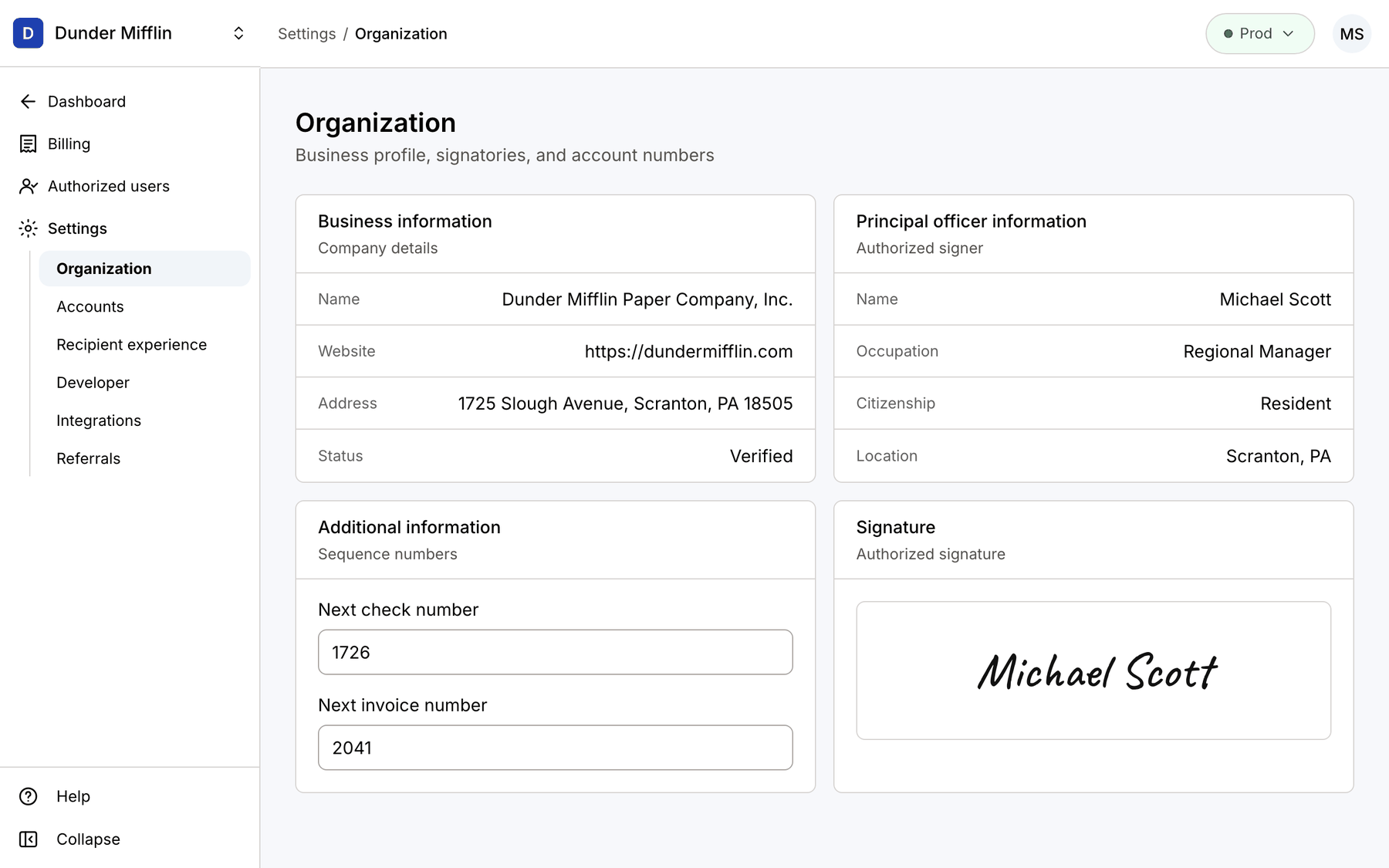
Task: Go to Developer settings
Action: tap(93, 383)
